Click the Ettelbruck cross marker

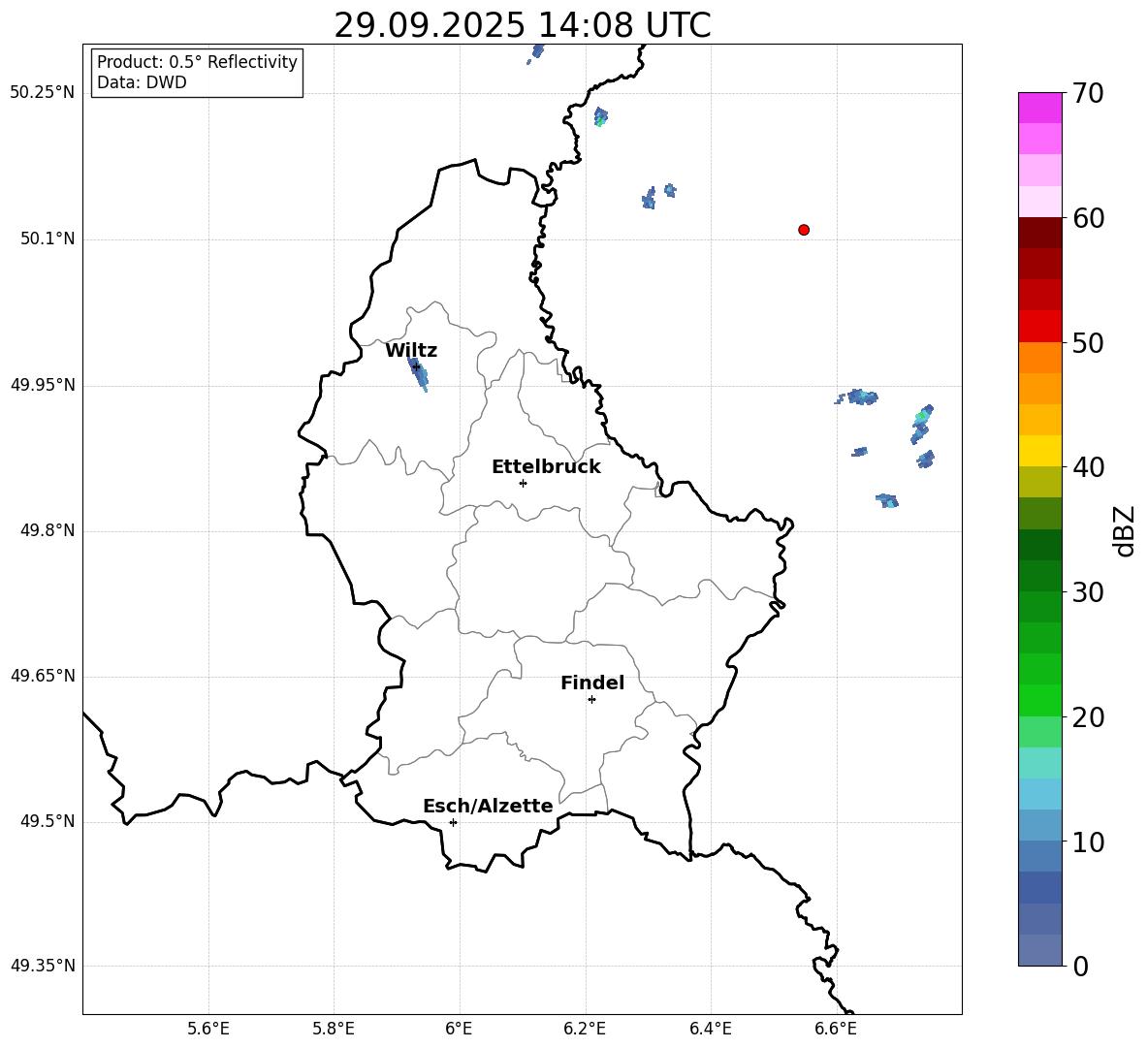pyautogui.click(x=523, y=483)
